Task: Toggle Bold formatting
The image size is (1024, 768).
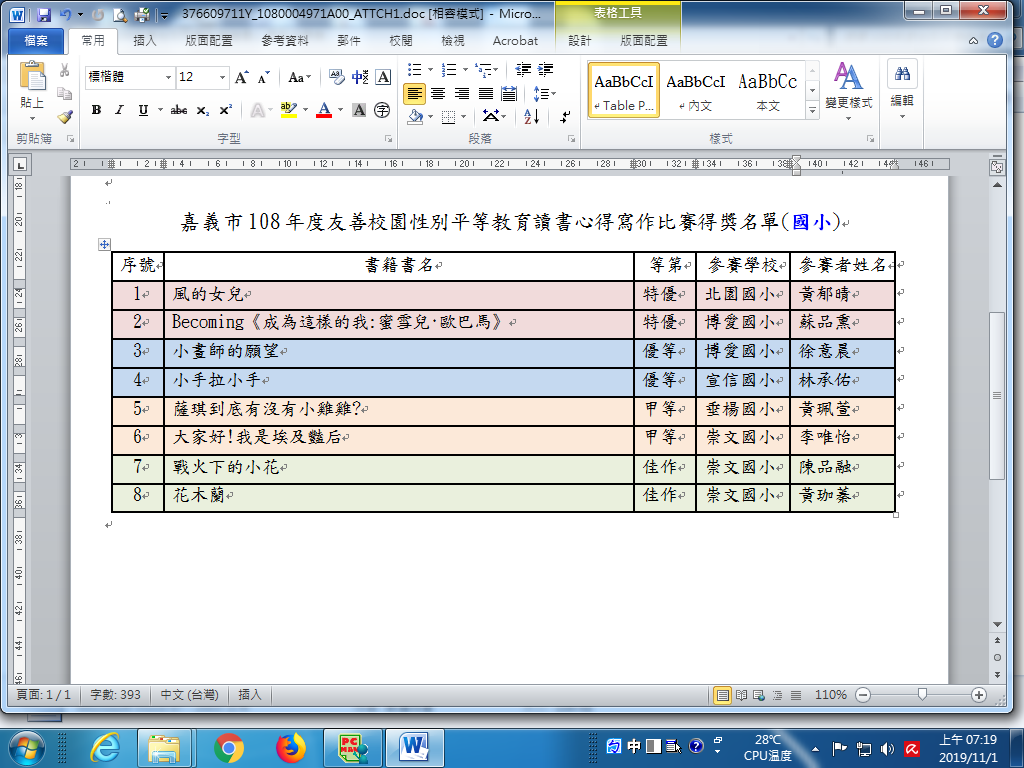Action: 96,110
